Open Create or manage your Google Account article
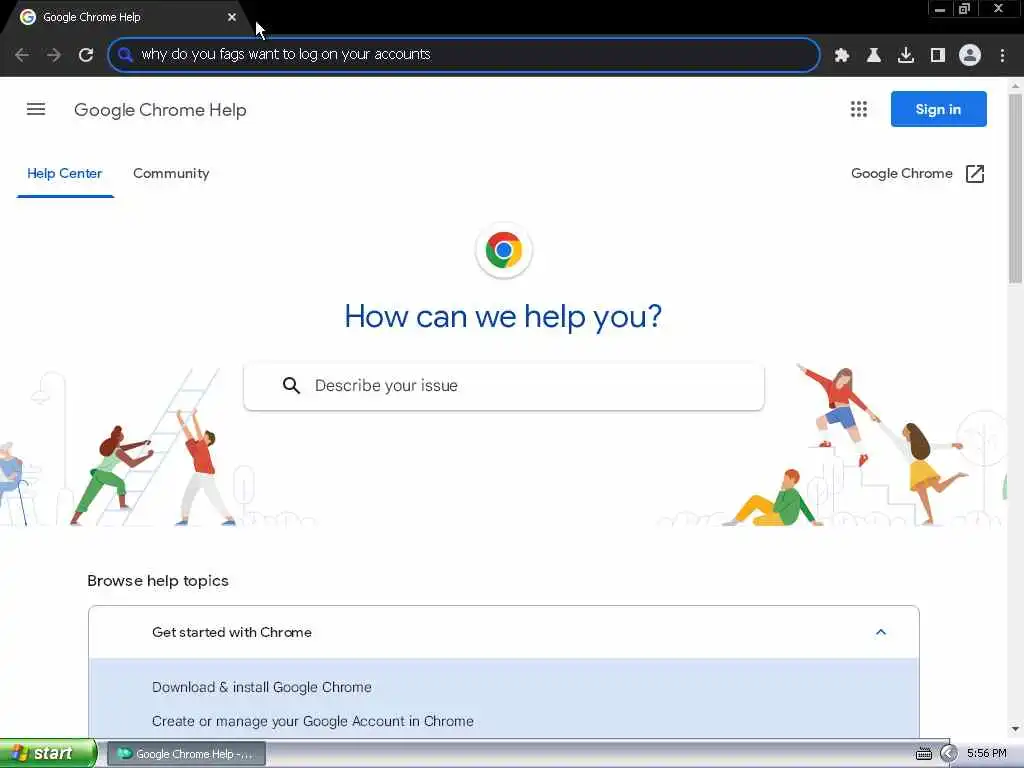The height and width of the screenshot is (768, 1024). (x=312, y=721)
